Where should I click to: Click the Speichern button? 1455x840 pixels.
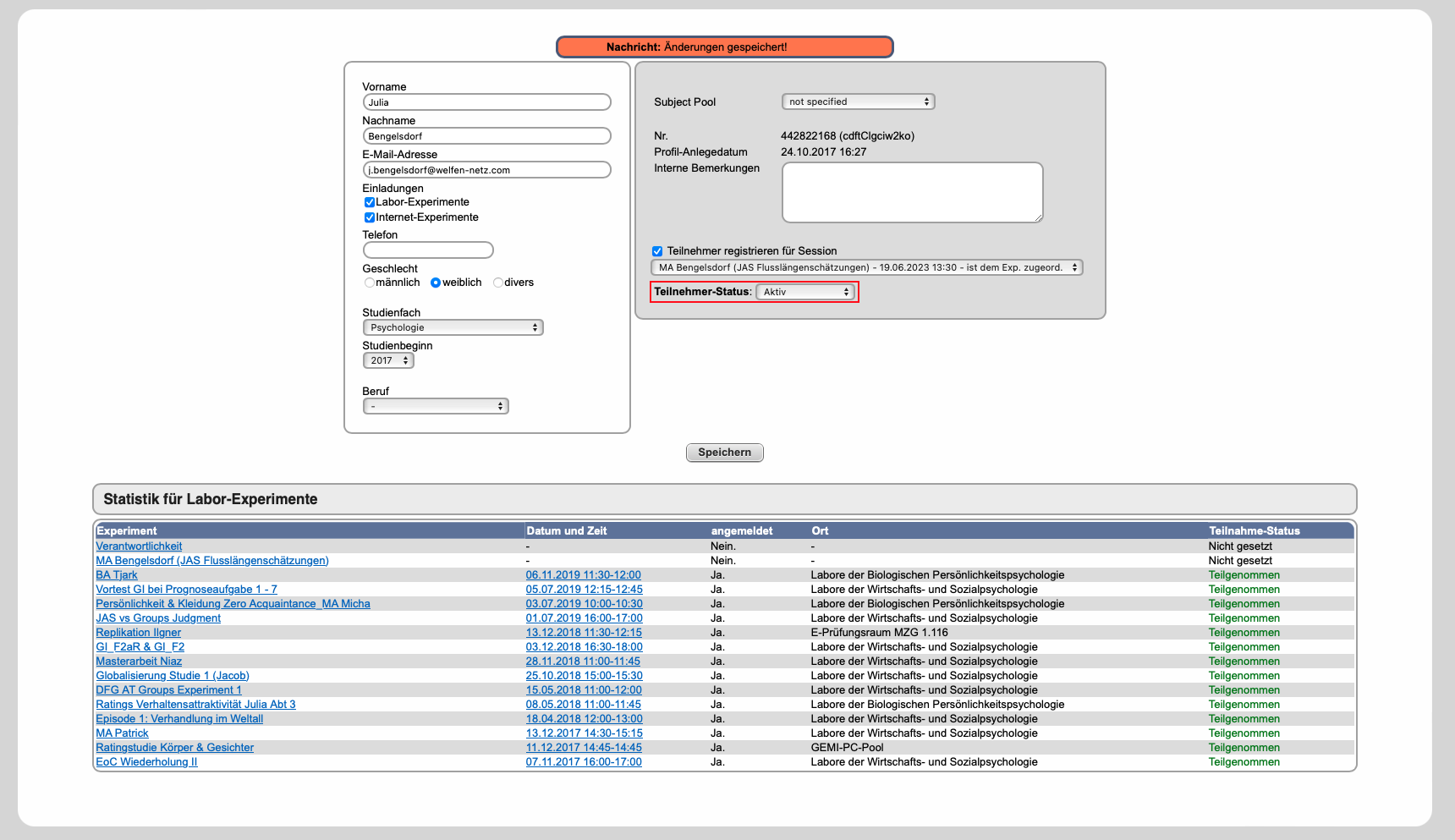724,453
